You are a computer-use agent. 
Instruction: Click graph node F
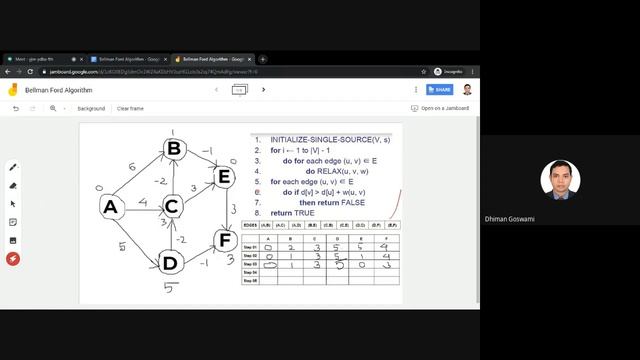[x=225, y=240]
